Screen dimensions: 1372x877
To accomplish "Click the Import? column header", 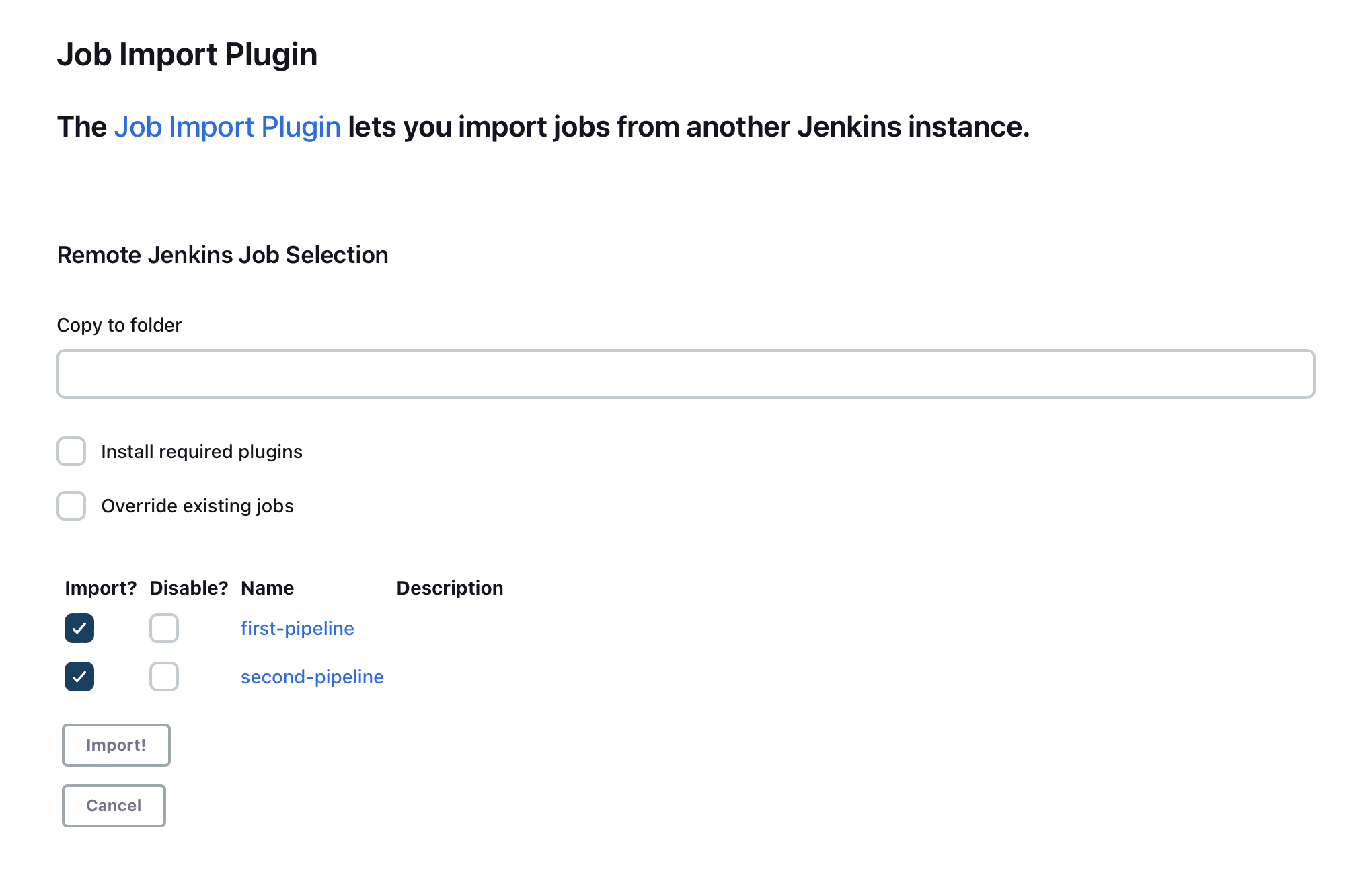I will [x=100, y=588].
